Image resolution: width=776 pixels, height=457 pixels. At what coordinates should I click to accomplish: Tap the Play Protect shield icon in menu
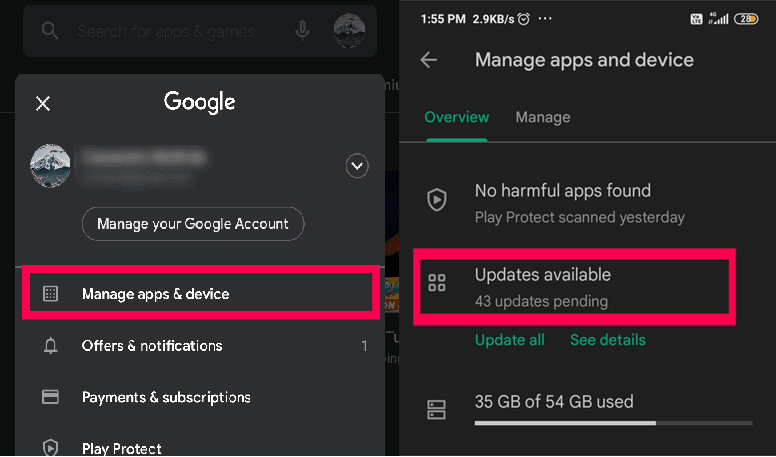point(50,448)
